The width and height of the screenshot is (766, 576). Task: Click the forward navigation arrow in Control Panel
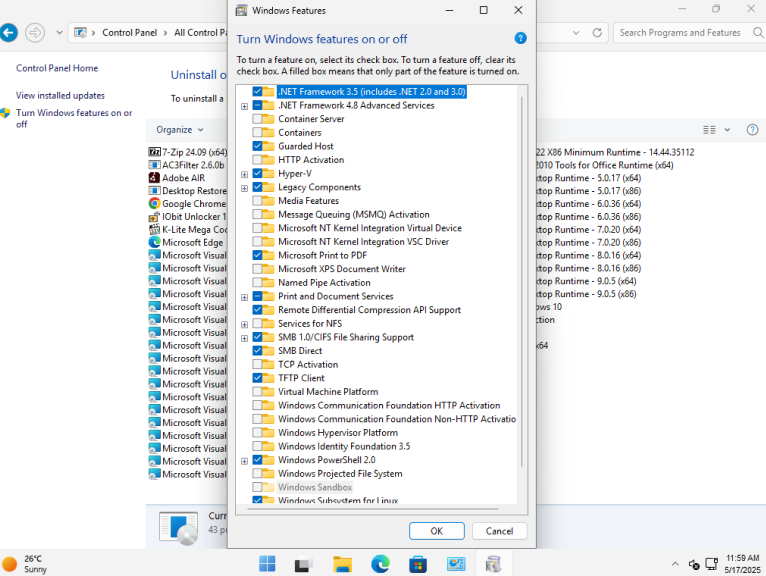click(x=35, y=33)
